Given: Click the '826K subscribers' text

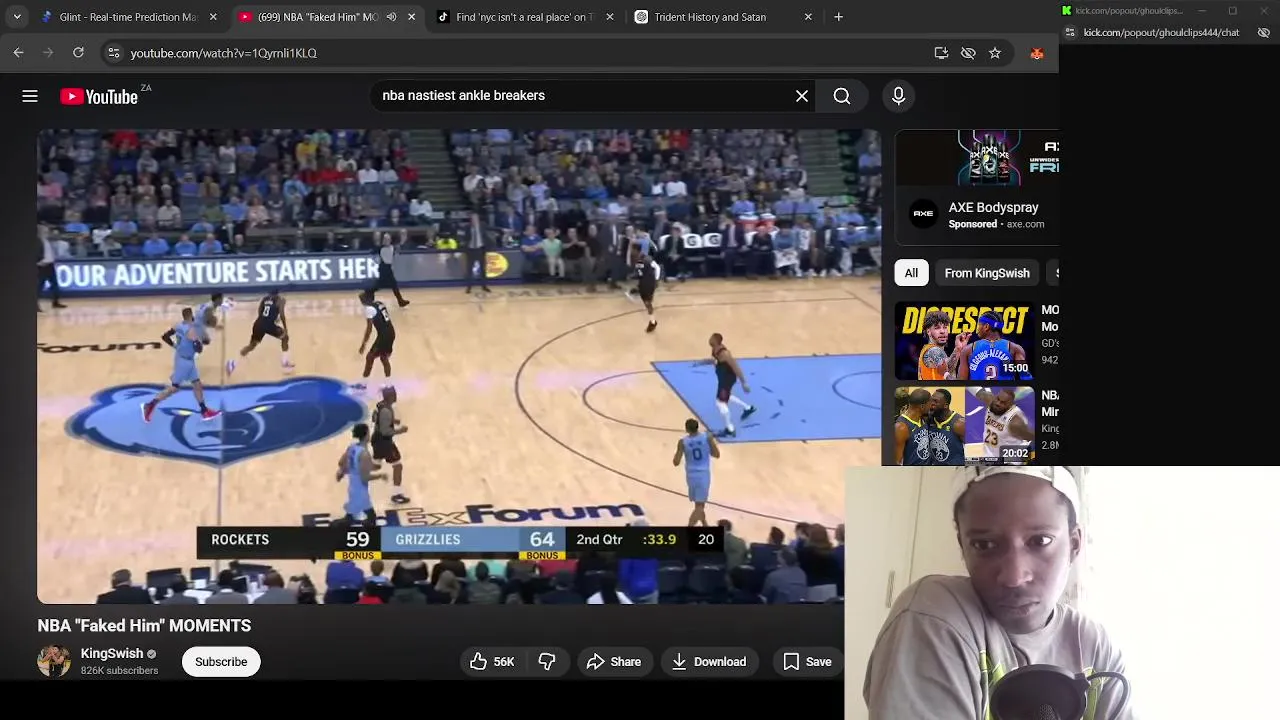Looking at the screenshot, I should tap(119, 671).
